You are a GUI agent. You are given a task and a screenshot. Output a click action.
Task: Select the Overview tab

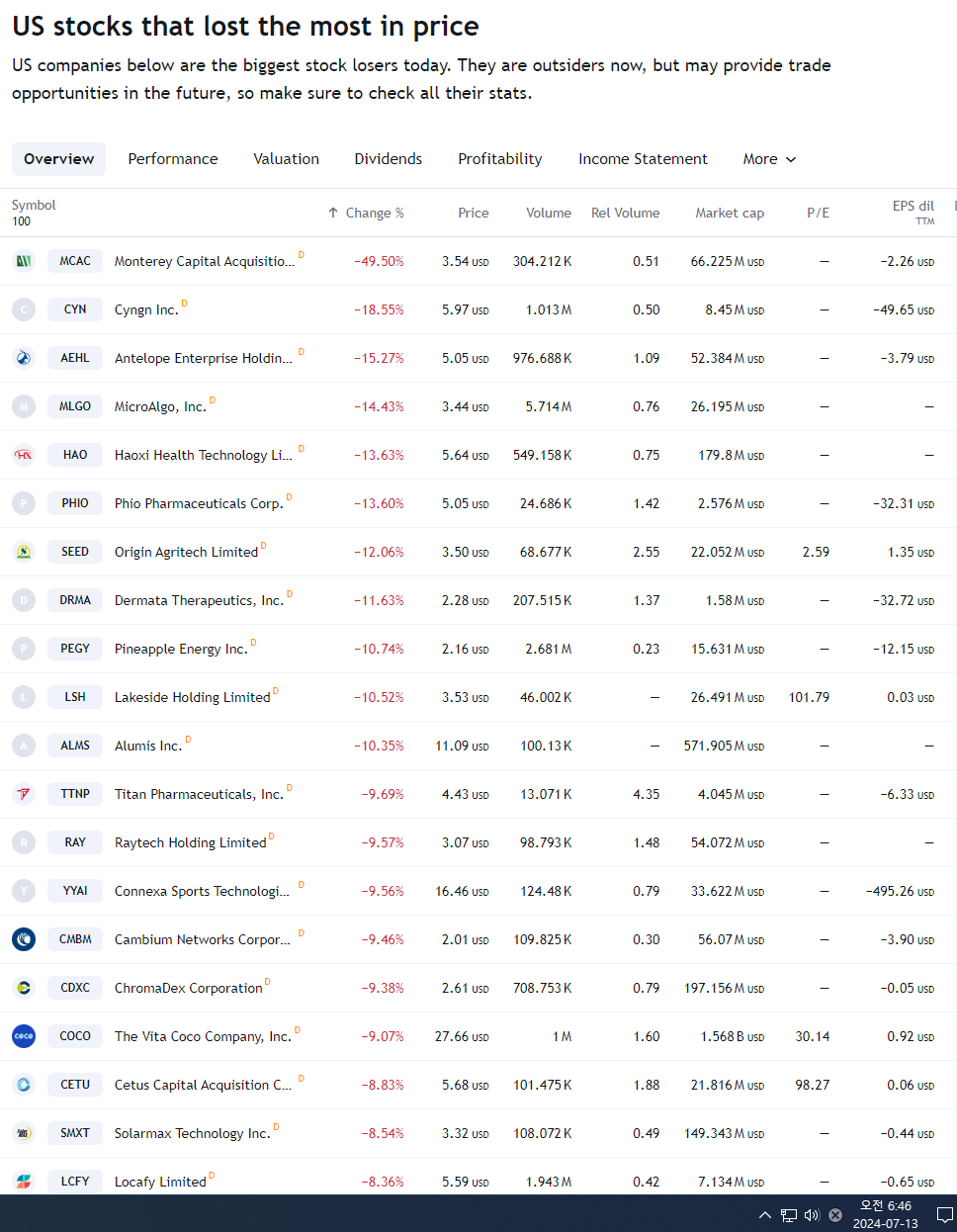point(59,159)
